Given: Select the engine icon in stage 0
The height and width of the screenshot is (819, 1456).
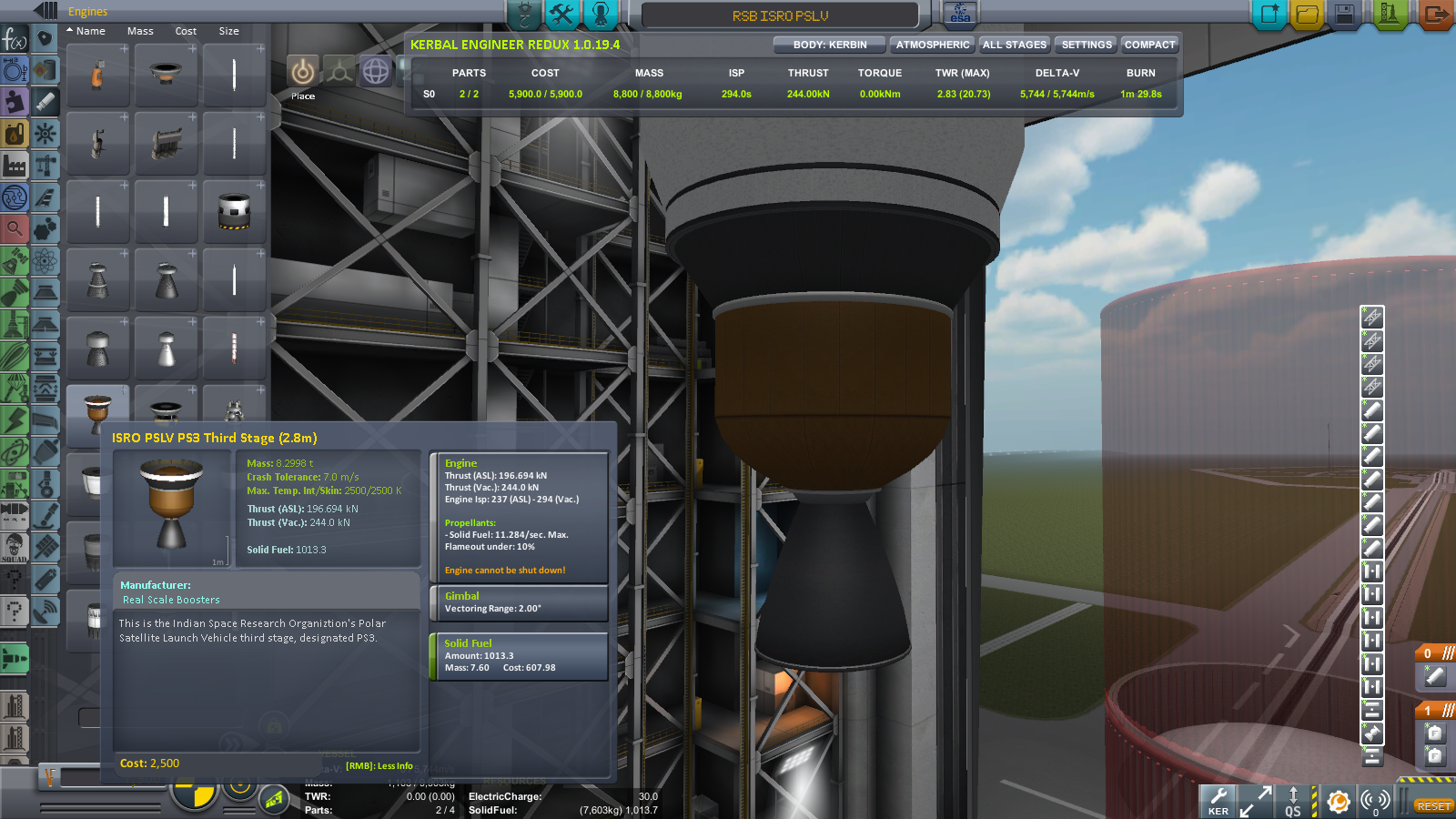Looking at the screenshot, I should (x=1434, y=676).
